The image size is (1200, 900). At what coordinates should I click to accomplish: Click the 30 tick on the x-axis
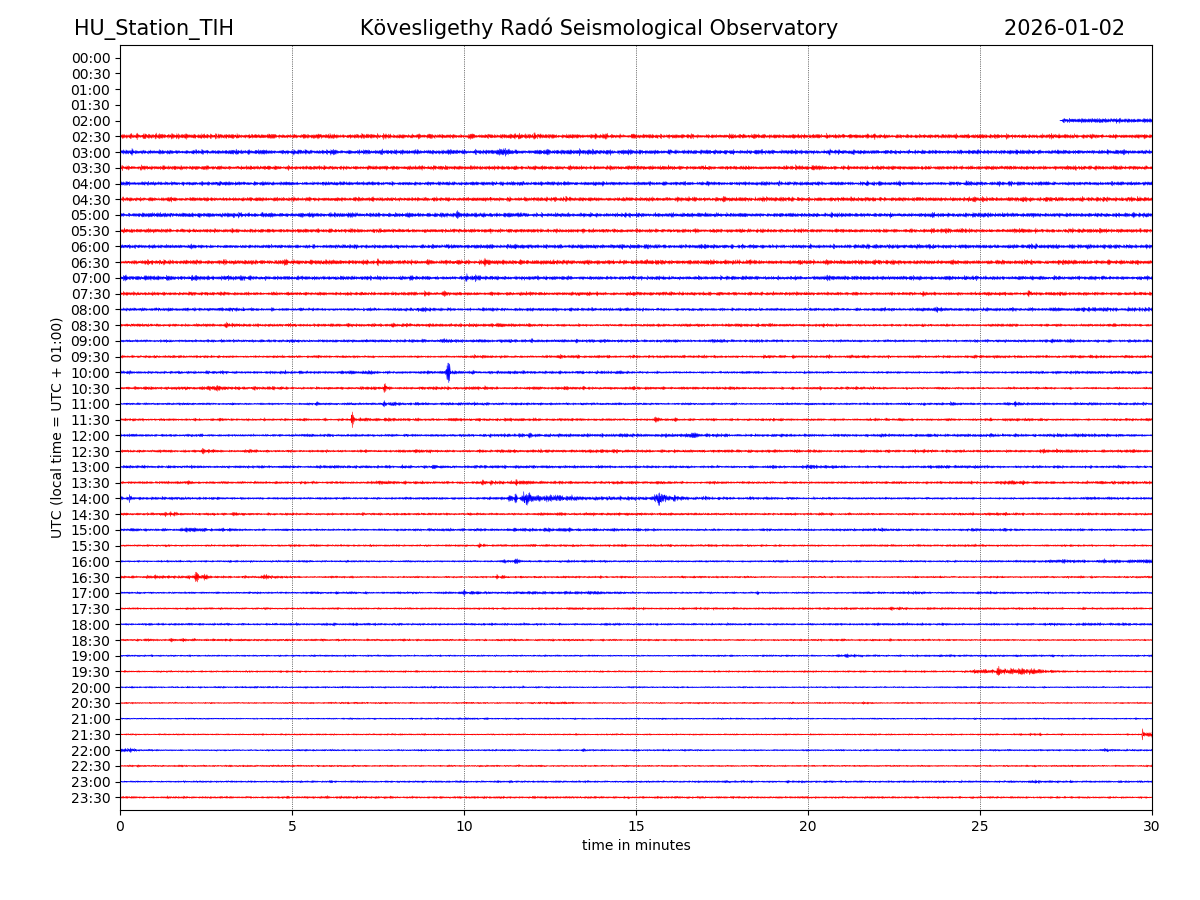pos(1152,826)
